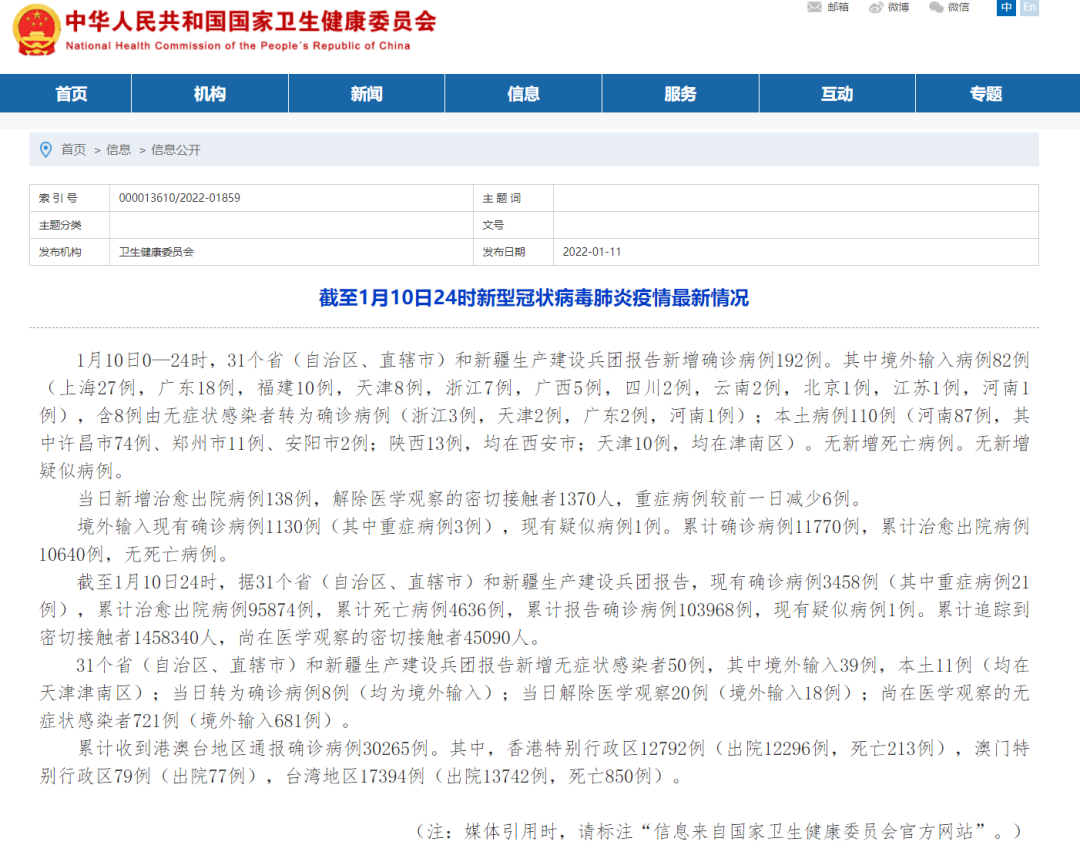The height and width of the screenshot is (855, 1080).
Task: Navigate to the 互动 section
Action: tap(837, 94)
